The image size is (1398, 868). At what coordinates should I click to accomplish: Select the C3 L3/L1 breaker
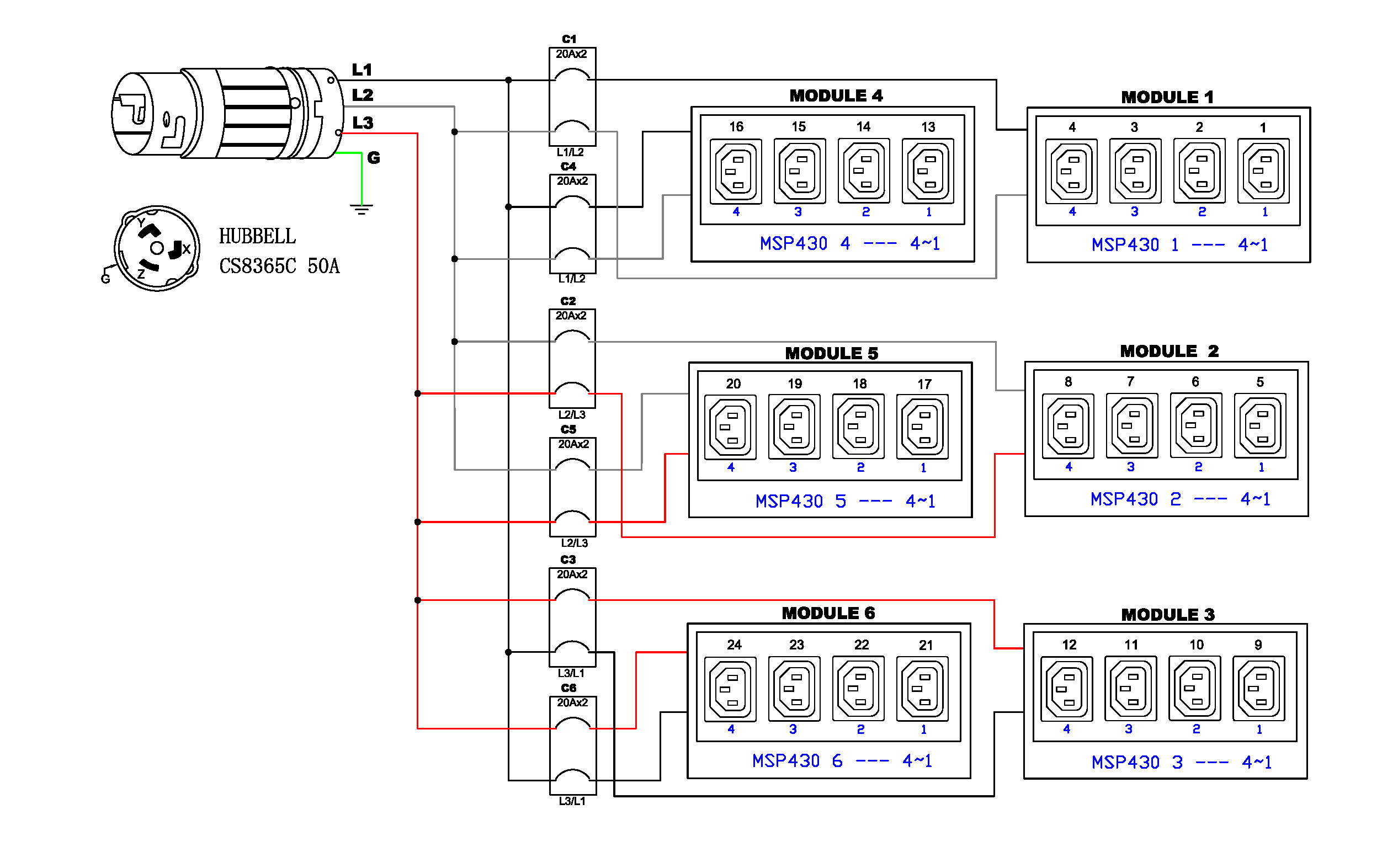click(x=572, y=617)
